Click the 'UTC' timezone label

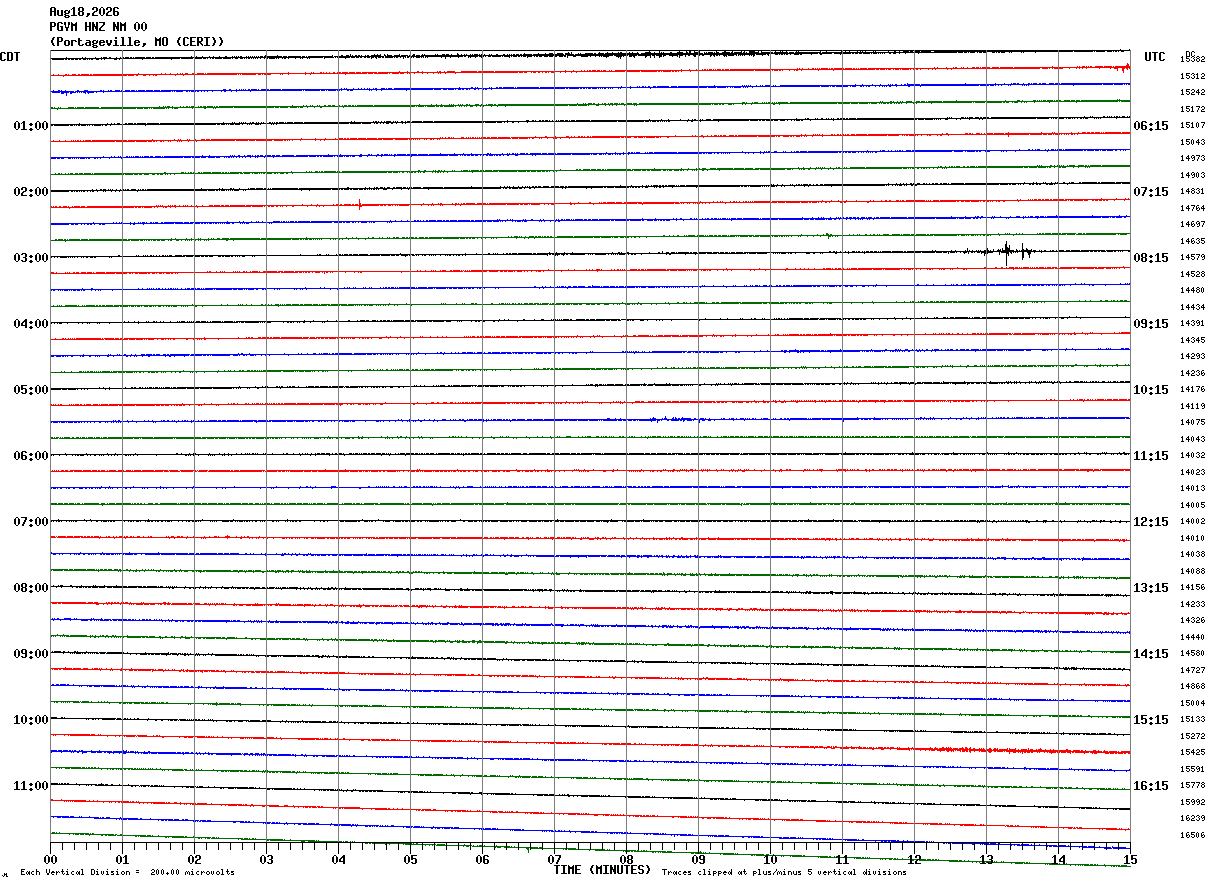tap(1155, 57)
